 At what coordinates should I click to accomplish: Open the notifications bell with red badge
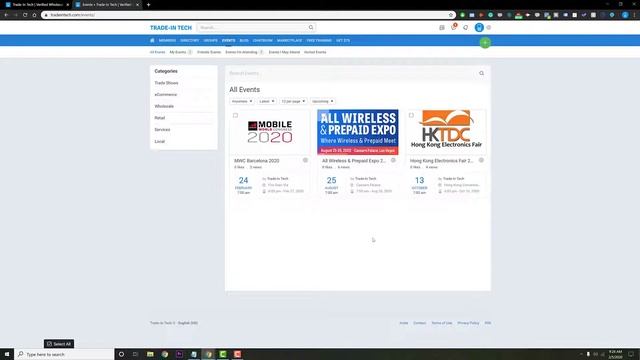pyautogui.click(x=453, y=27)
